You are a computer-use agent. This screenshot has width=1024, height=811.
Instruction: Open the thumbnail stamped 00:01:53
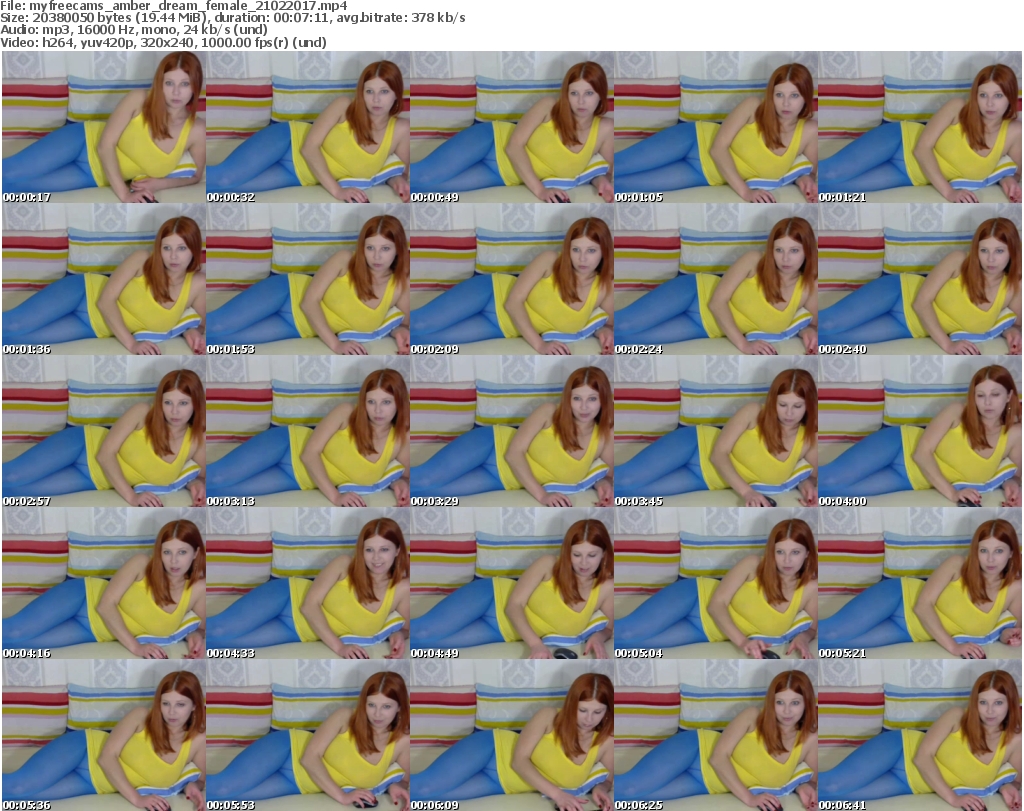coord(308,279)
